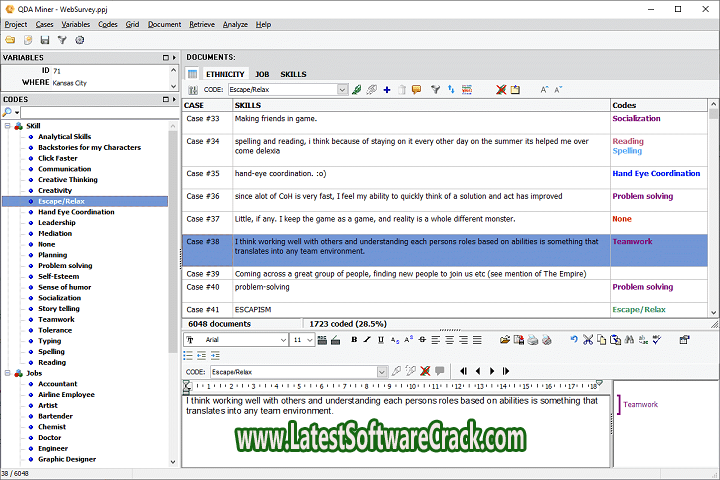The image size is (720, 480).
Task: Click the filter cases funnel icon in main toolbar
Action: tap(62, 40)
